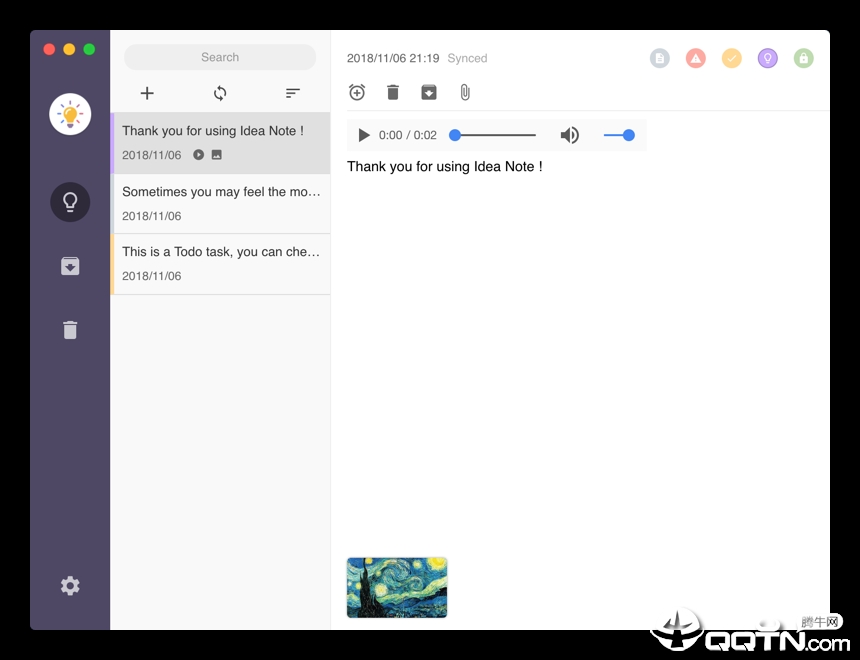Image resolution: width=860 pixels, height=660 pixels.
Task: Close the window with red button
Action: pyautogui.click(x=49, y=49)
